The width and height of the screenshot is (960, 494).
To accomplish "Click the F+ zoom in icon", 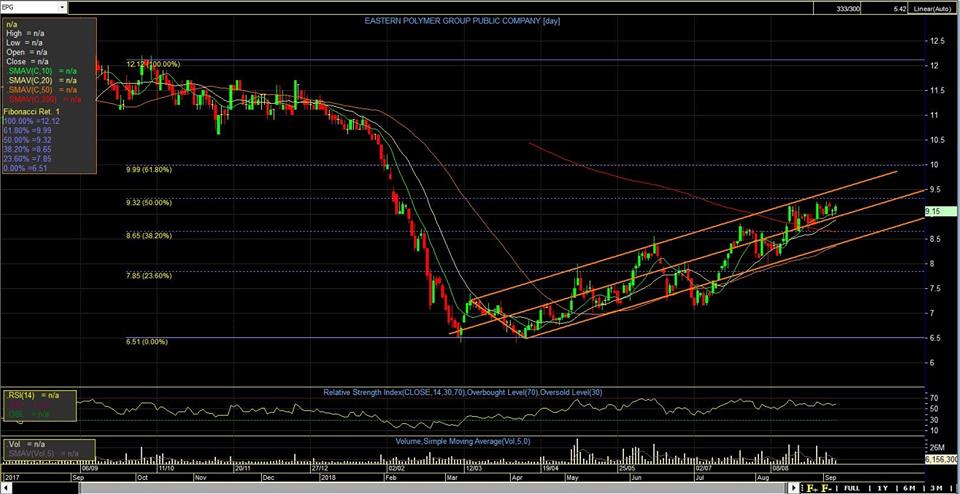I will click(812, 488).
